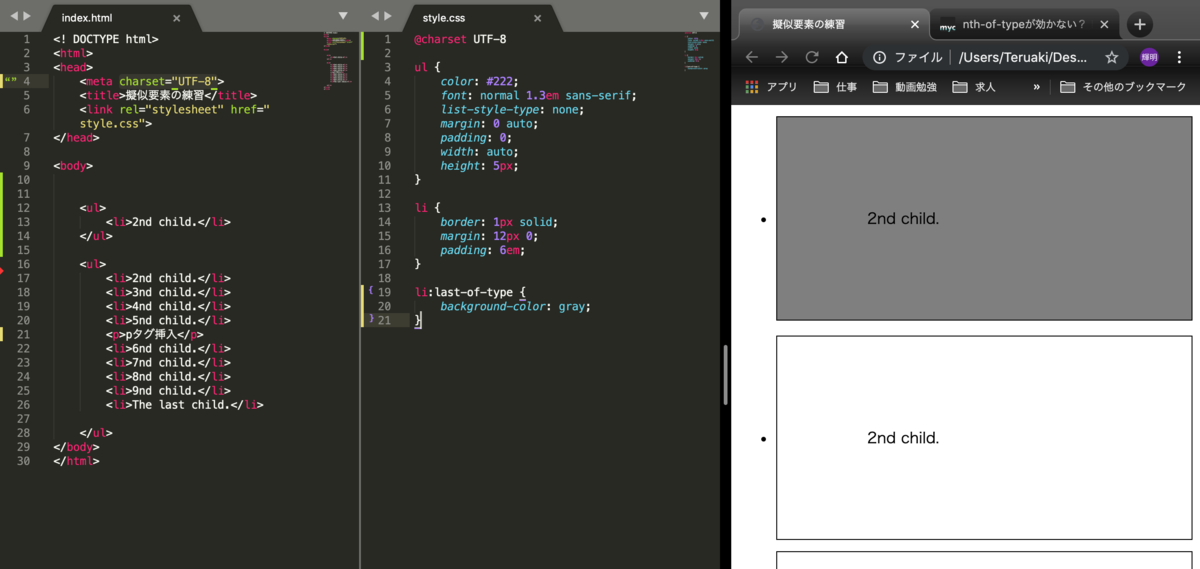
Task: Click the /Users/Teruaki/Des... address field
Action: tap(1022, 58)
